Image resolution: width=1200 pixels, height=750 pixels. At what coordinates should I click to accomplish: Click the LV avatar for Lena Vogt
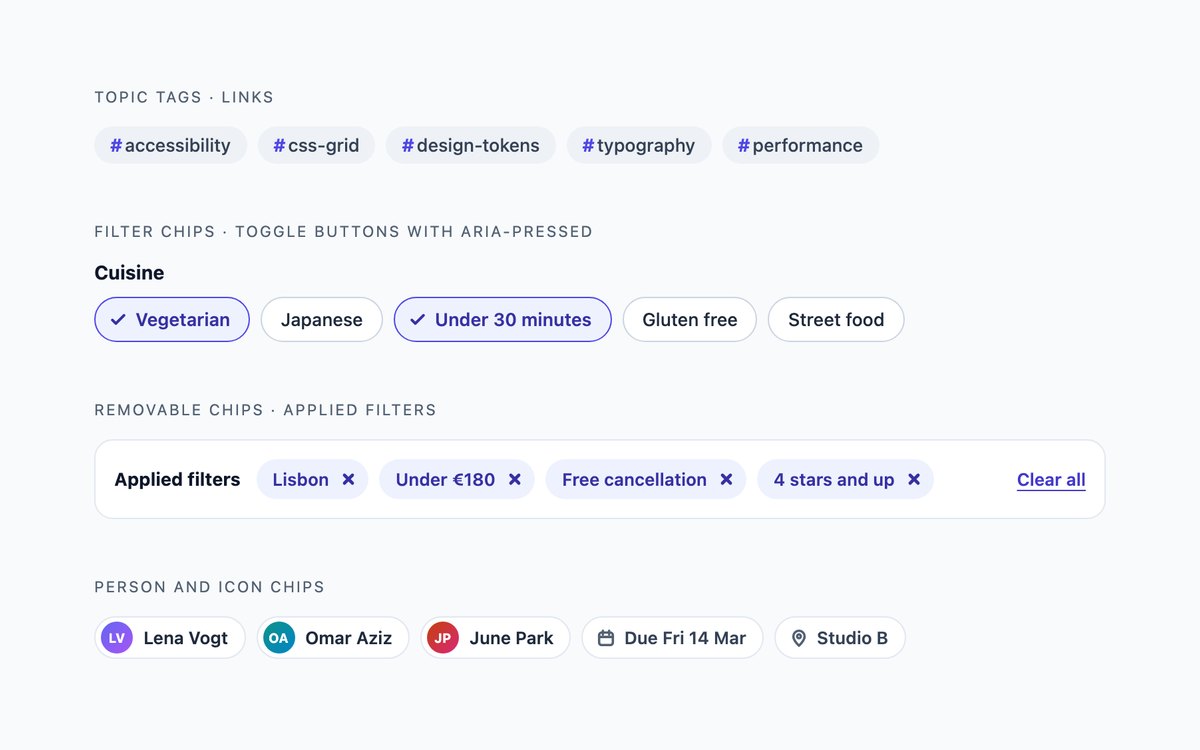point(117,638)
